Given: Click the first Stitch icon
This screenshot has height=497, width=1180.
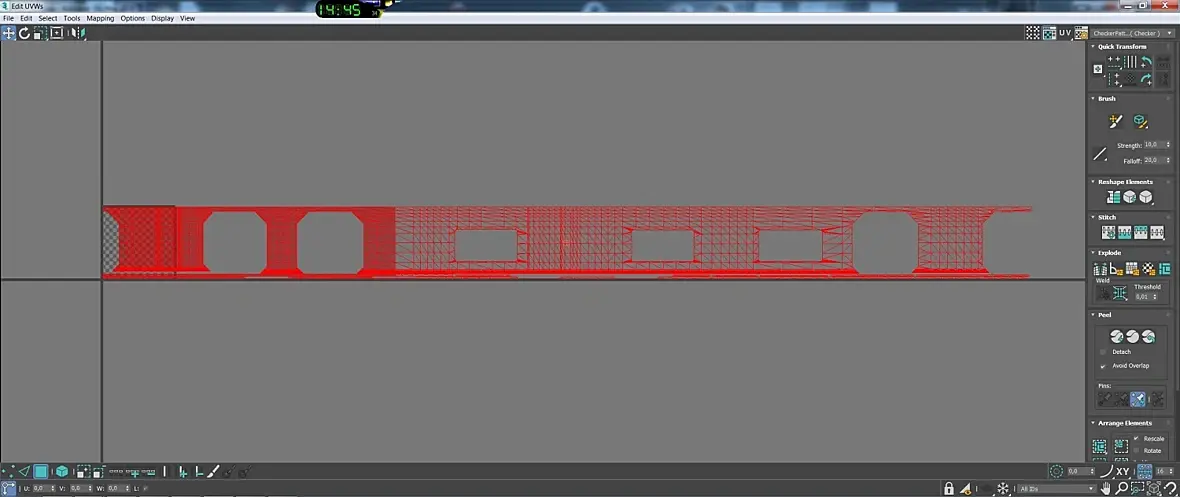Looking at the screenshot, I should pyautogui.click(x=1109, y=233).
